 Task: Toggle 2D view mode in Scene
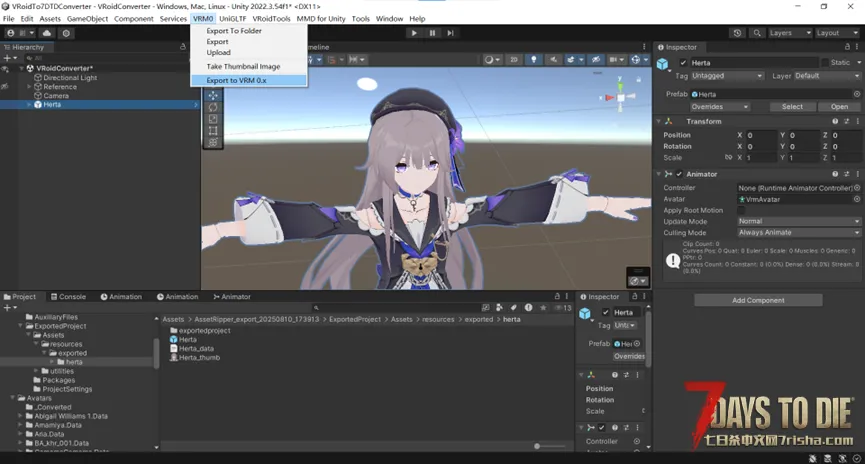click(x=514, y=60)
